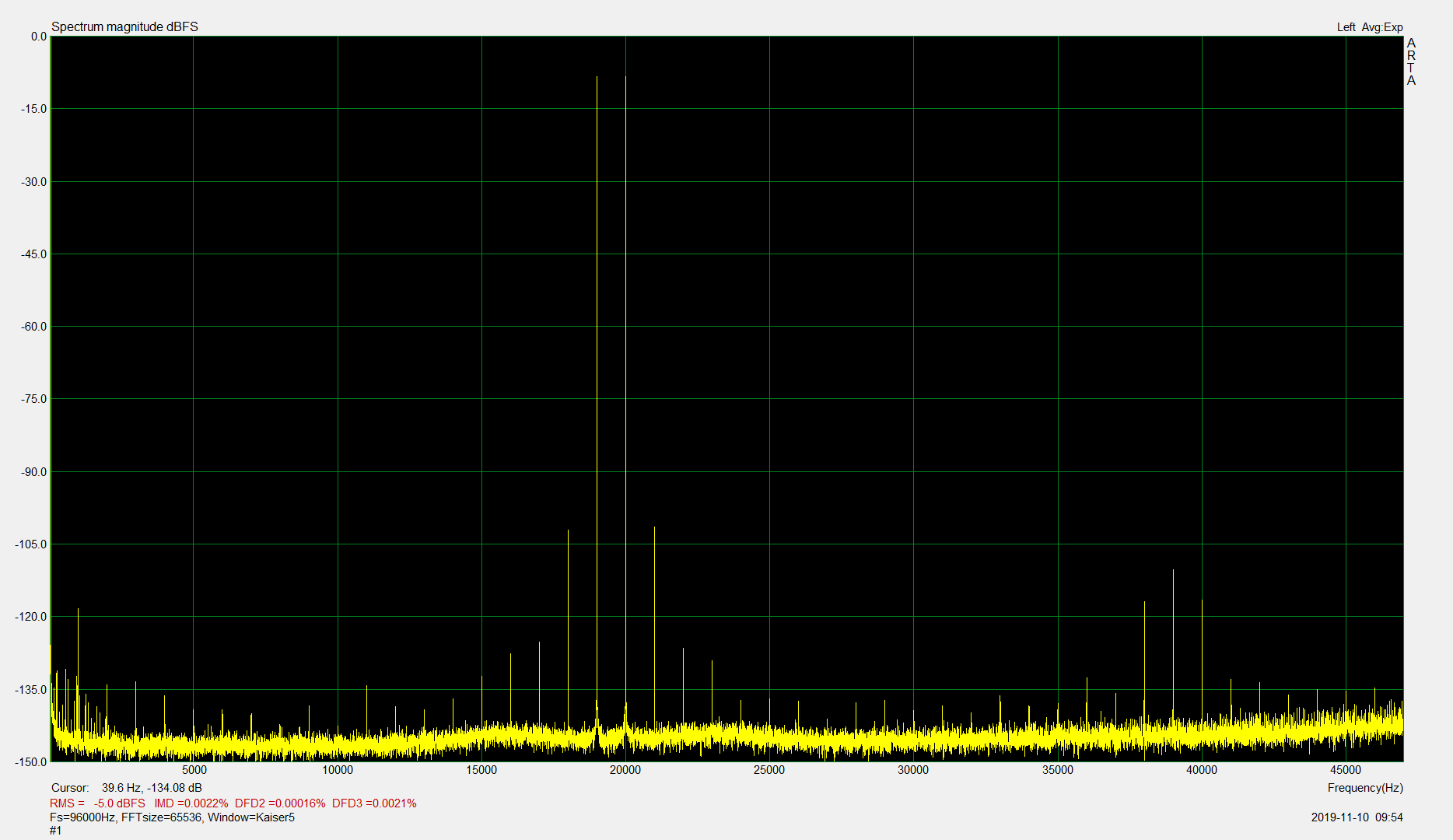Click the -150.0 y-axis label
1453x840 pixels.
click(31, 762)
